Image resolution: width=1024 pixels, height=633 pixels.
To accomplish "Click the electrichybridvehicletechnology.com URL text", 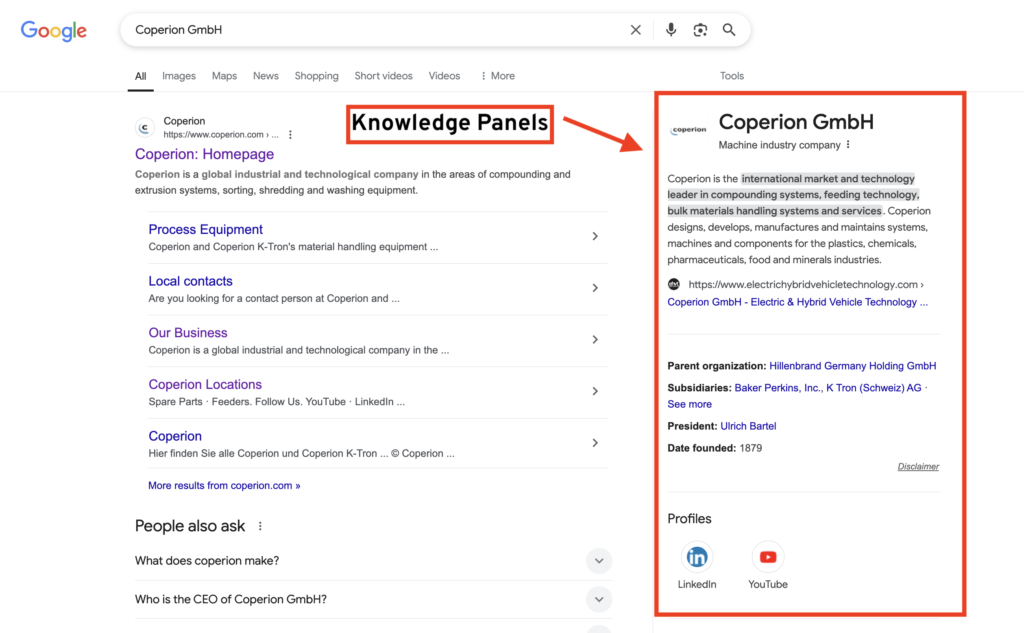I will 806,284.
